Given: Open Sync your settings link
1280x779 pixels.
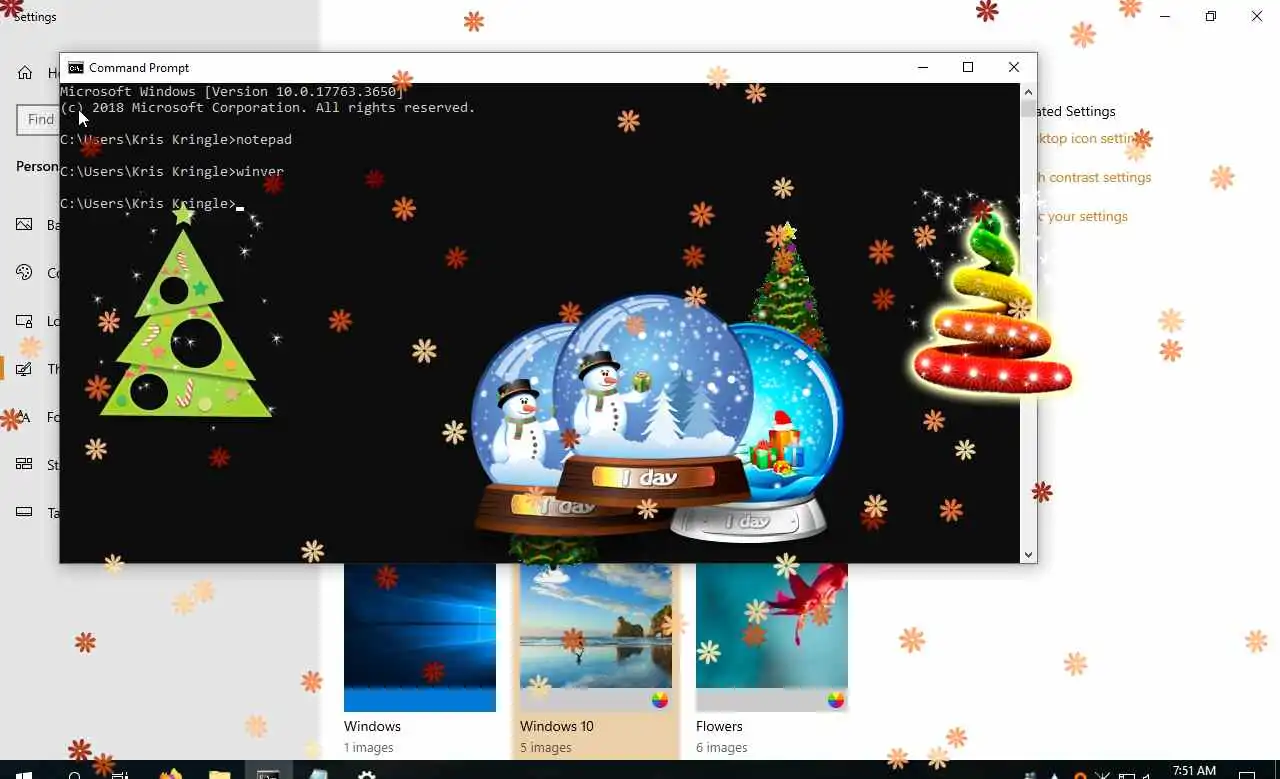Looking at the screenshot, I should pyautogui.click(x=1082, y=216).
